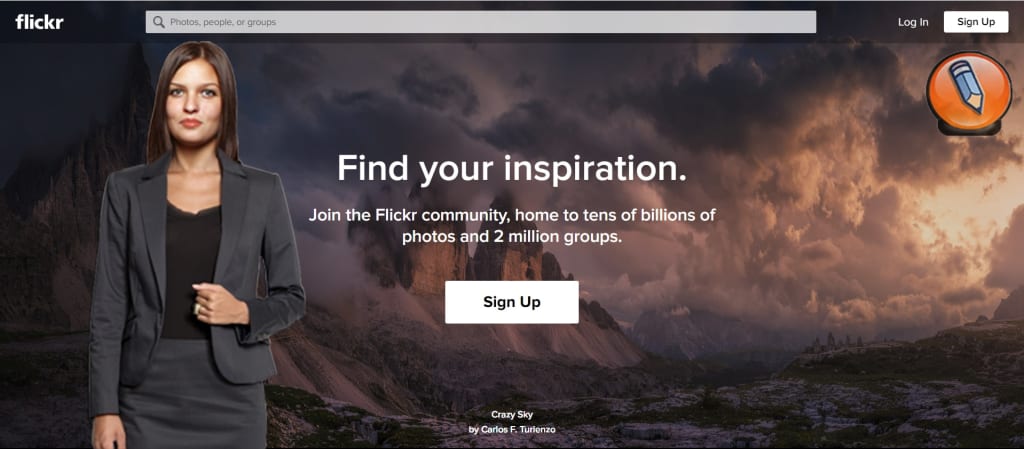
Task: Open the Log In link
Action: coord(913,22)
